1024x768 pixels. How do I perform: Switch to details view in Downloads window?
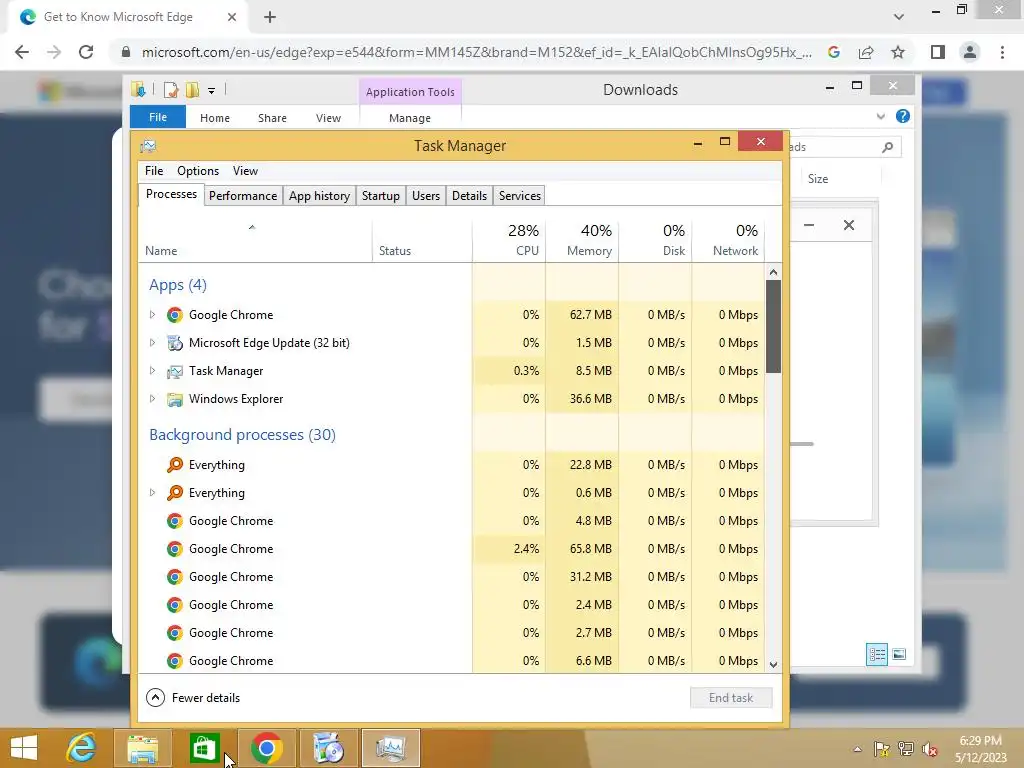(877, 654)
